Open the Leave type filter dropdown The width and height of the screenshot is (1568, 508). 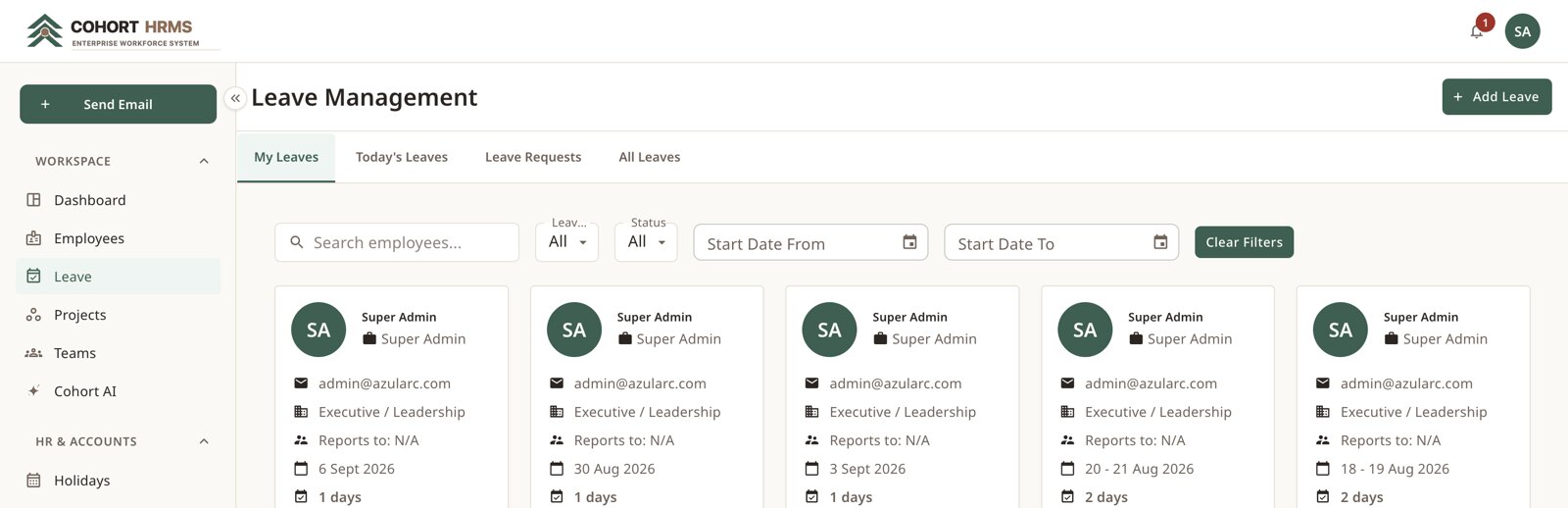click(566, 242)
